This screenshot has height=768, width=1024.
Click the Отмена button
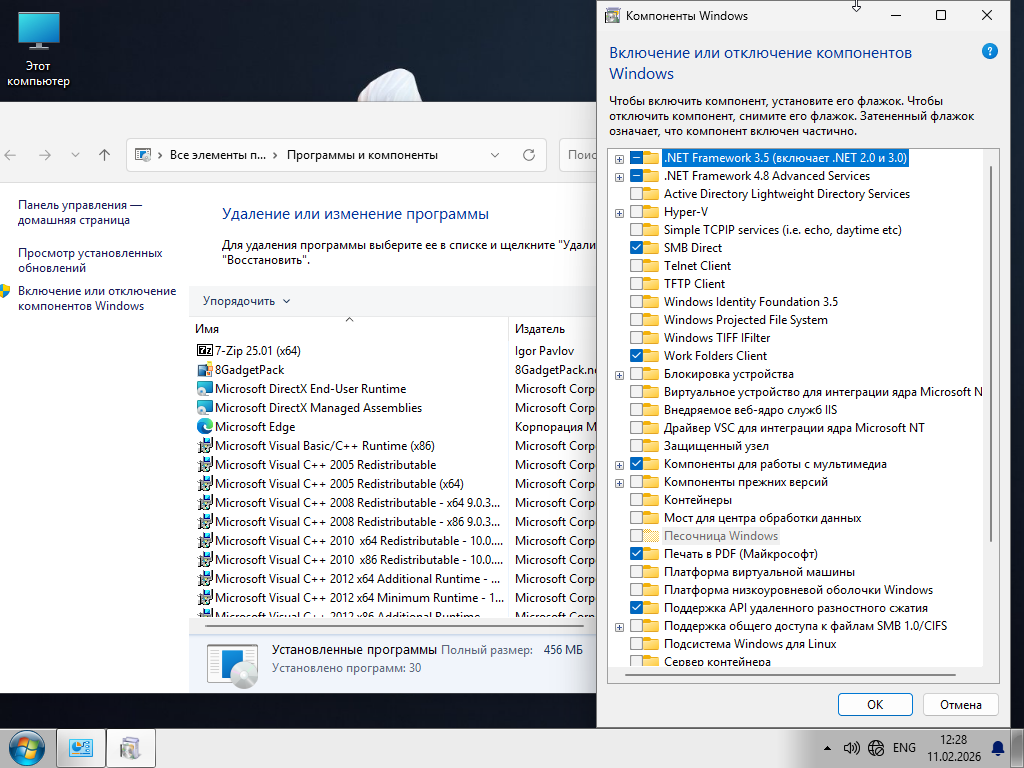[960, 705]
